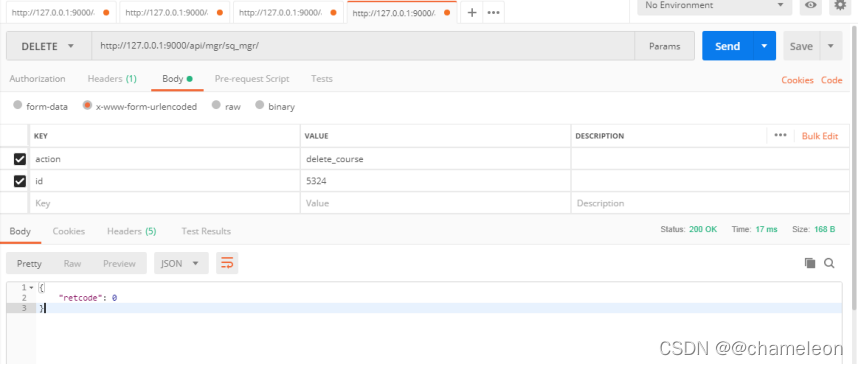Click the Save button
The width and height of the screenshot is (858, 365).
click(x=801, y=46)
